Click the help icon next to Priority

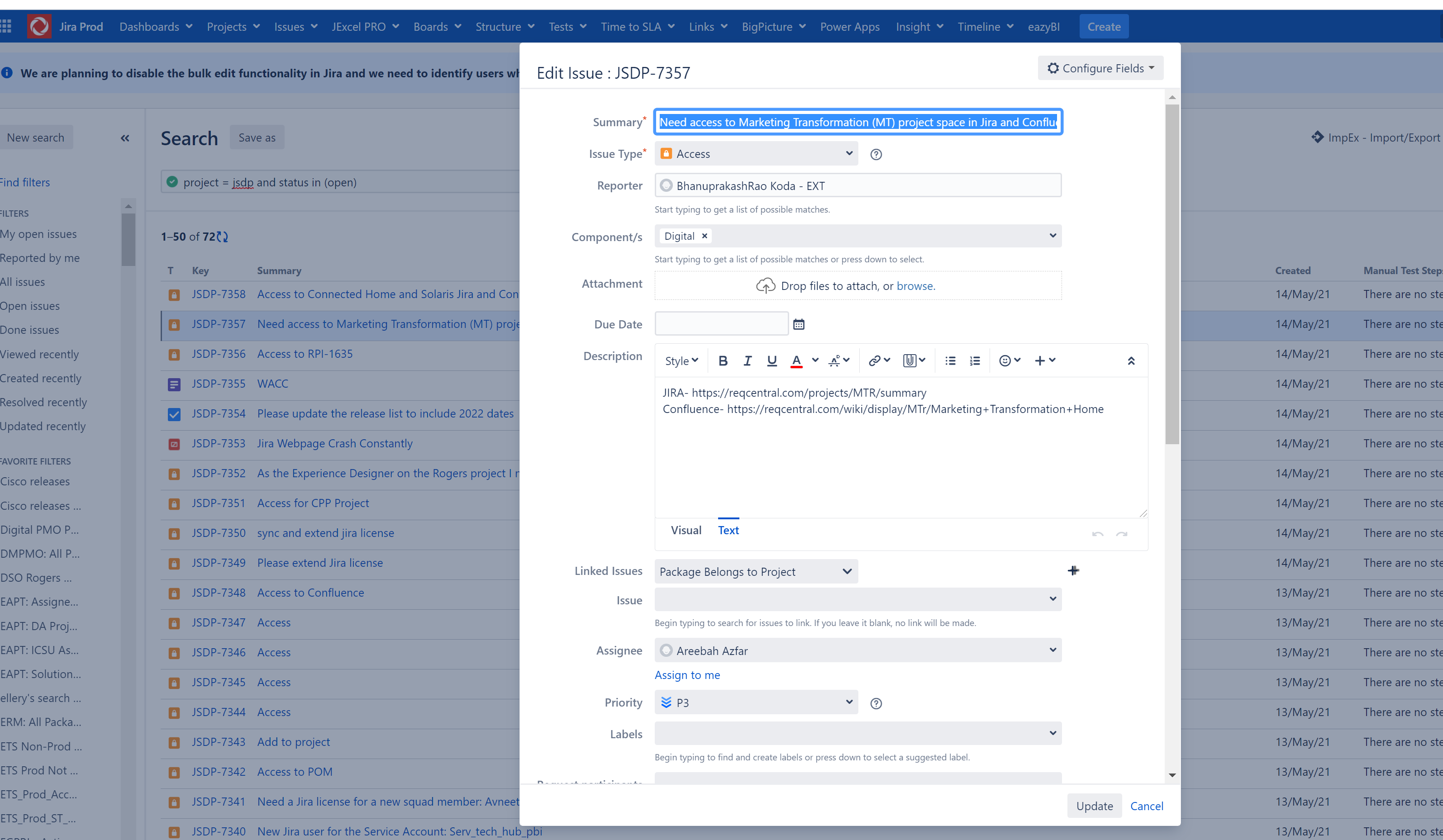[x=876, y=703]
